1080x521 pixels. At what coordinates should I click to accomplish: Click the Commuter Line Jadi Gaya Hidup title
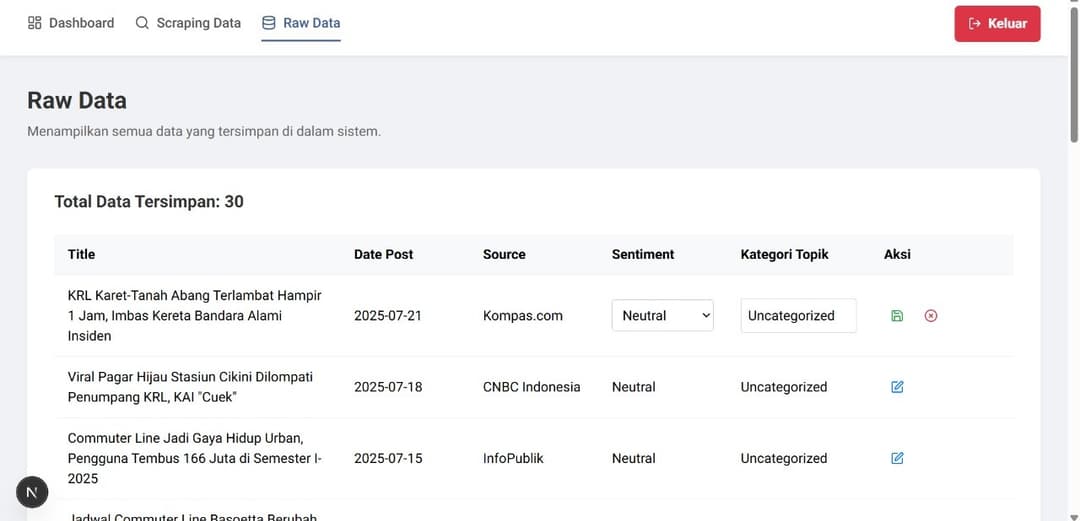click(195, 458)
